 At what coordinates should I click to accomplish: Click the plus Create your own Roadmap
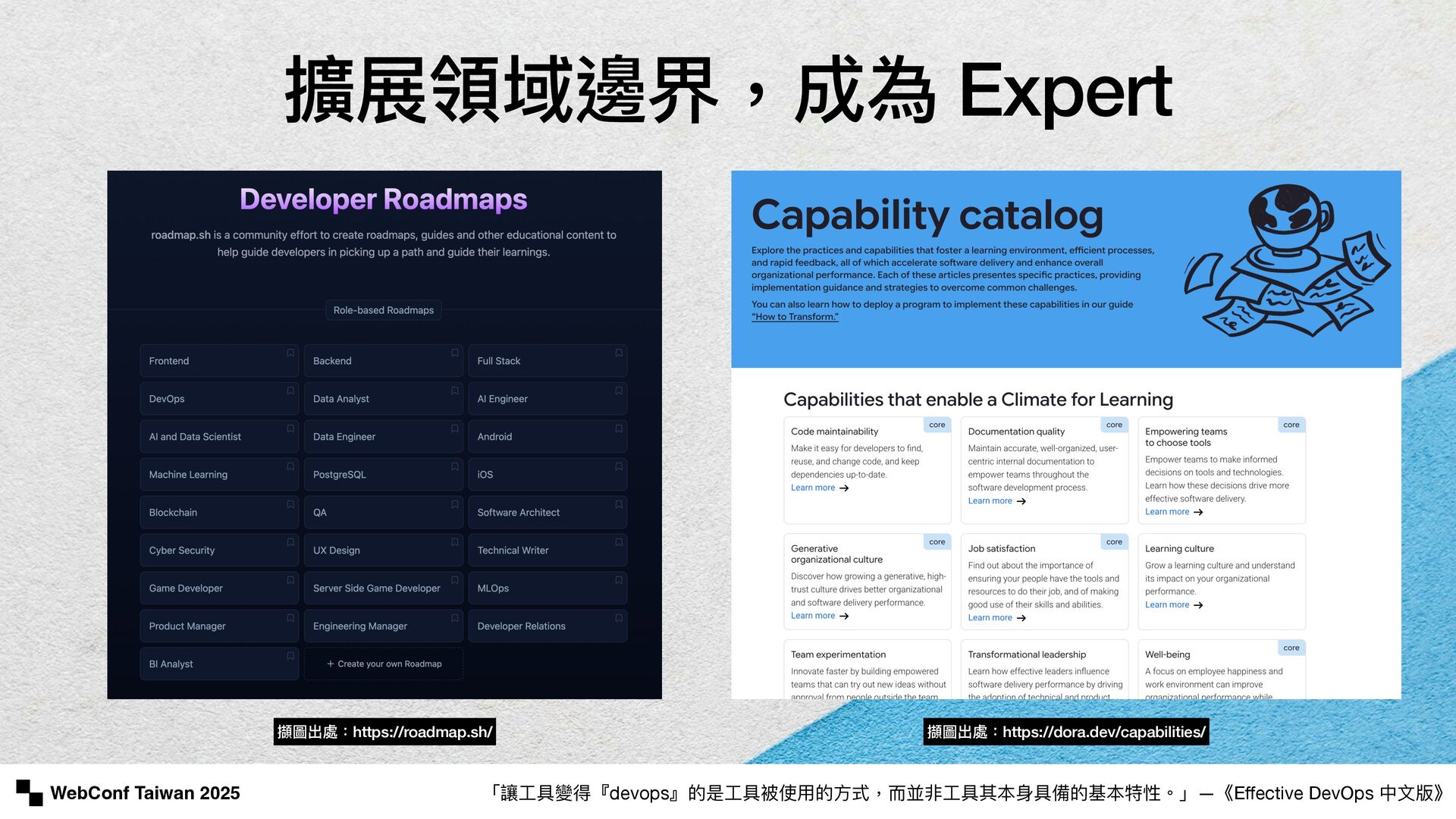tap(384, 664)
